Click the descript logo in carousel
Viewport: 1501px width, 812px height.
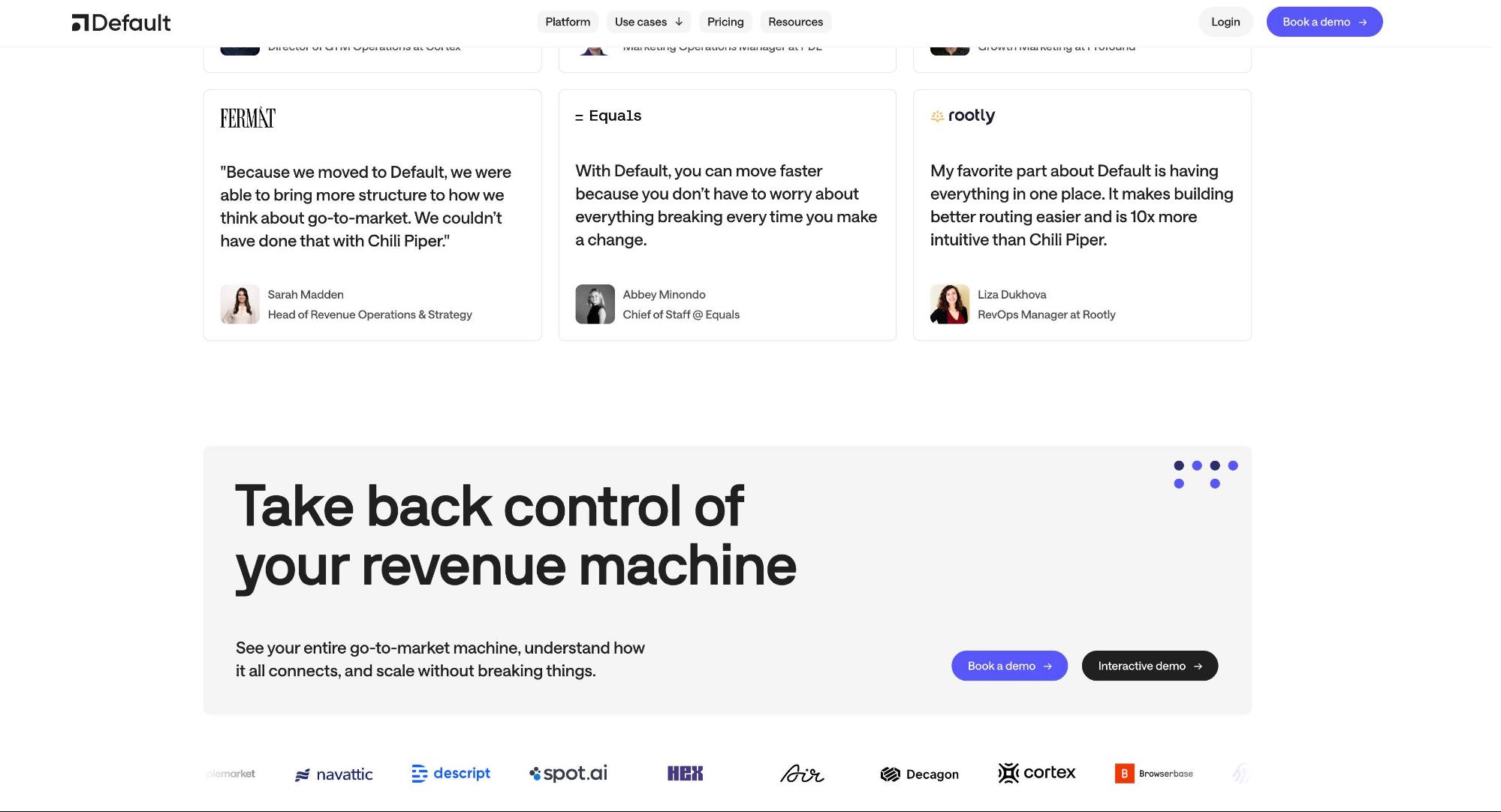click(x=451, y=773)
